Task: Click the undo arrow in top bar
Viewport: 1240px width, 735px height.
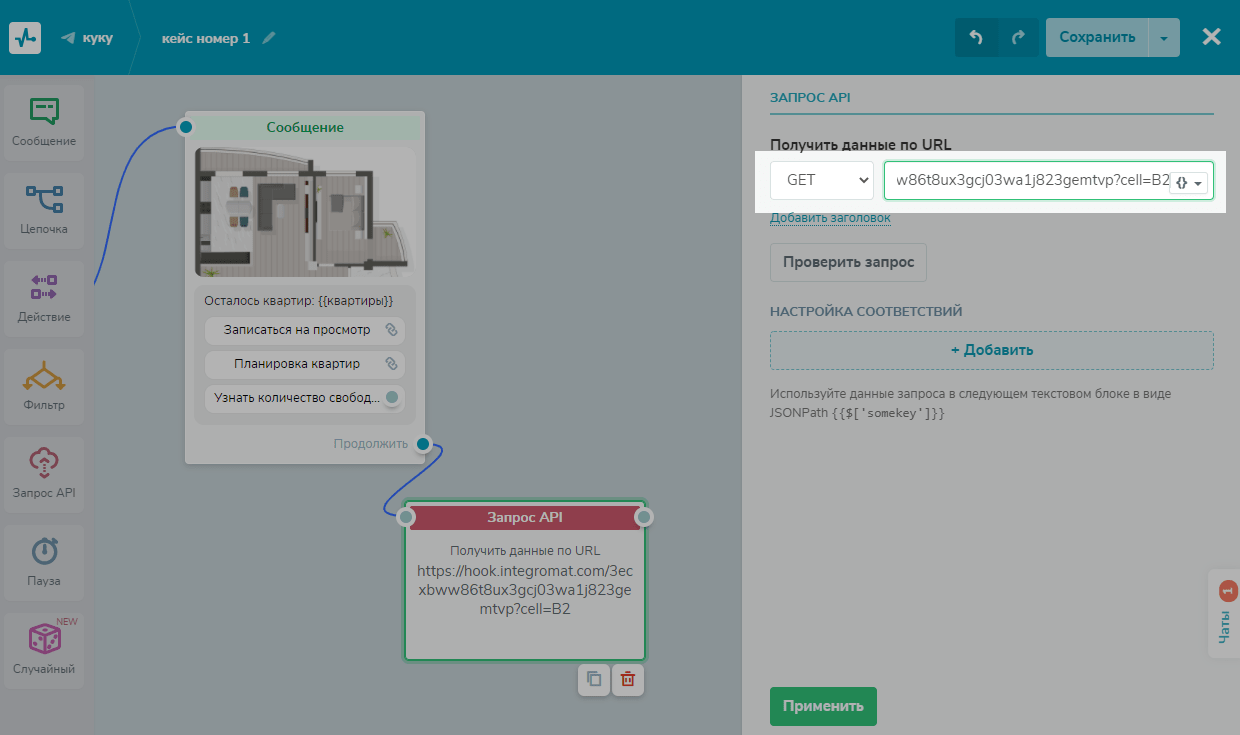Action: 976,38
